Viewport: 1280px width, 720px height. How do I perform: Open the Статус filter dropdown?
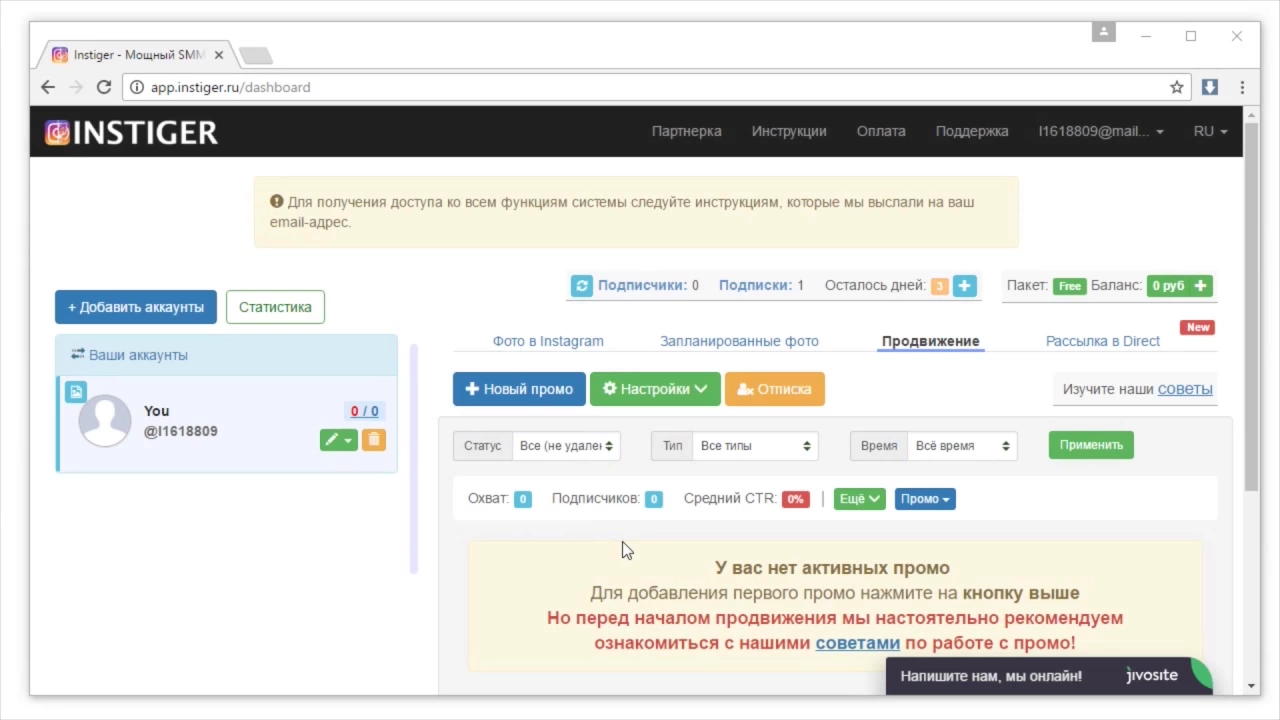click(x=566, y=446)
